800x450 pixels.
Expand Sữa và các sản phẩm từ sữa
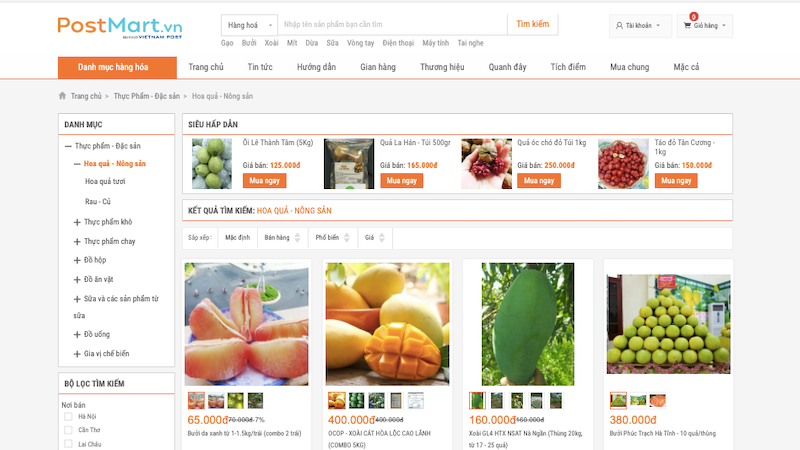click(77, 299)
